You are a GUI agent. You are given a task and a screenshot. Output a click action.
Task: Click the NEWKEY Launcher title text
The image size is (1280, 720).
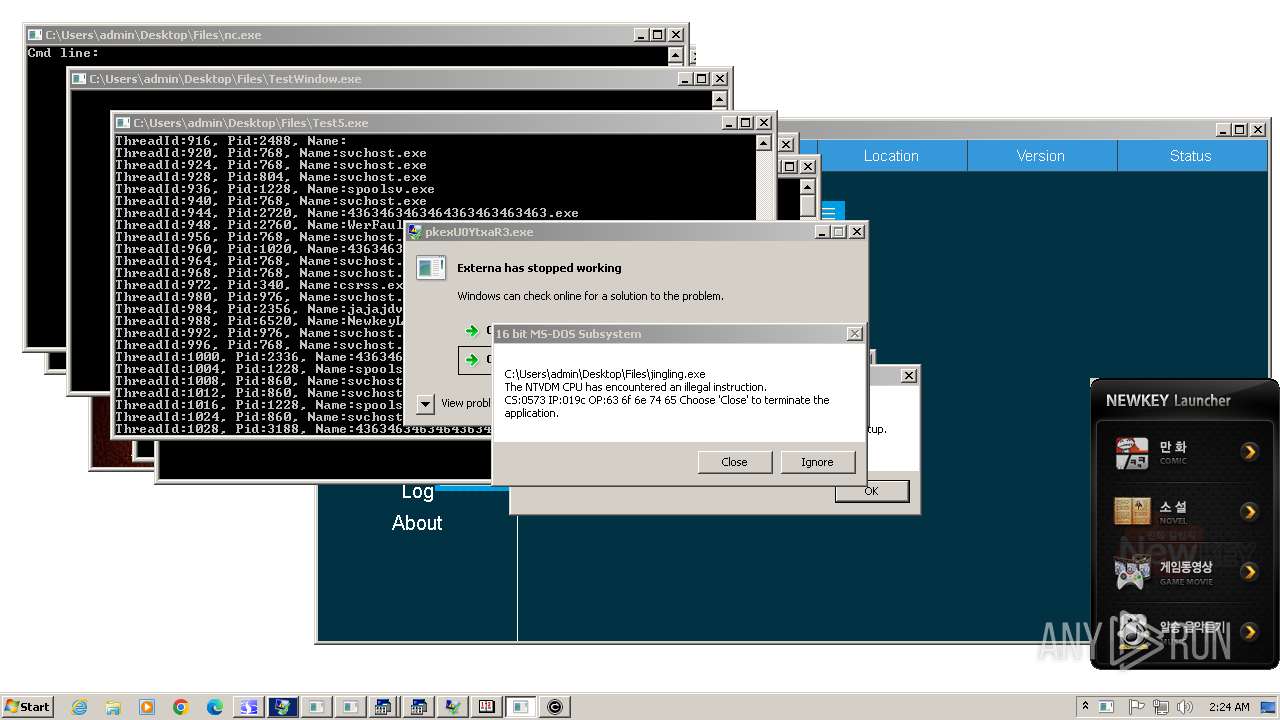click(1168, 400)
